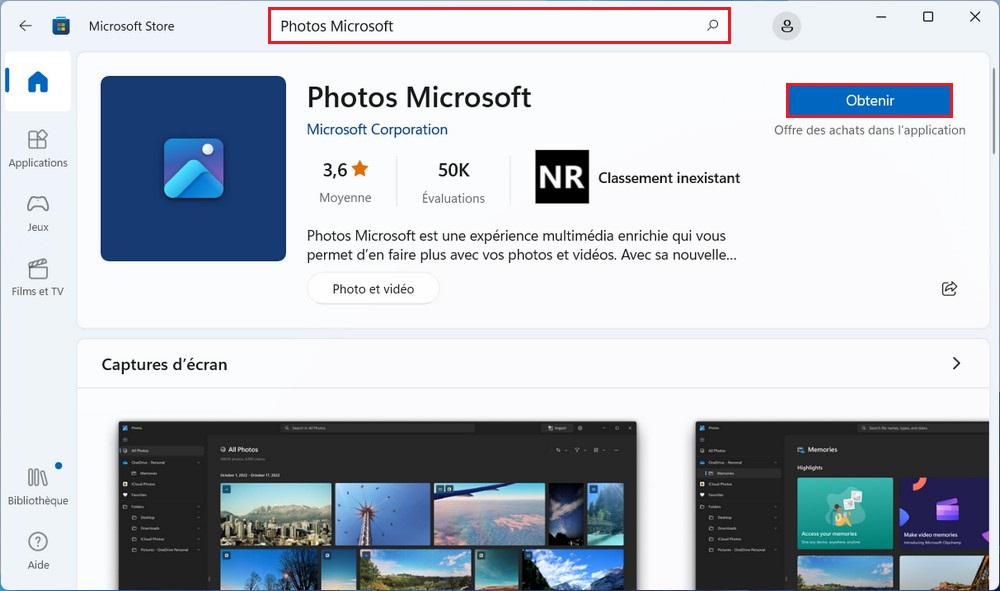Click the share icon
The width and height of the screenshot is (1000, 591).
[x=949, y=289]
